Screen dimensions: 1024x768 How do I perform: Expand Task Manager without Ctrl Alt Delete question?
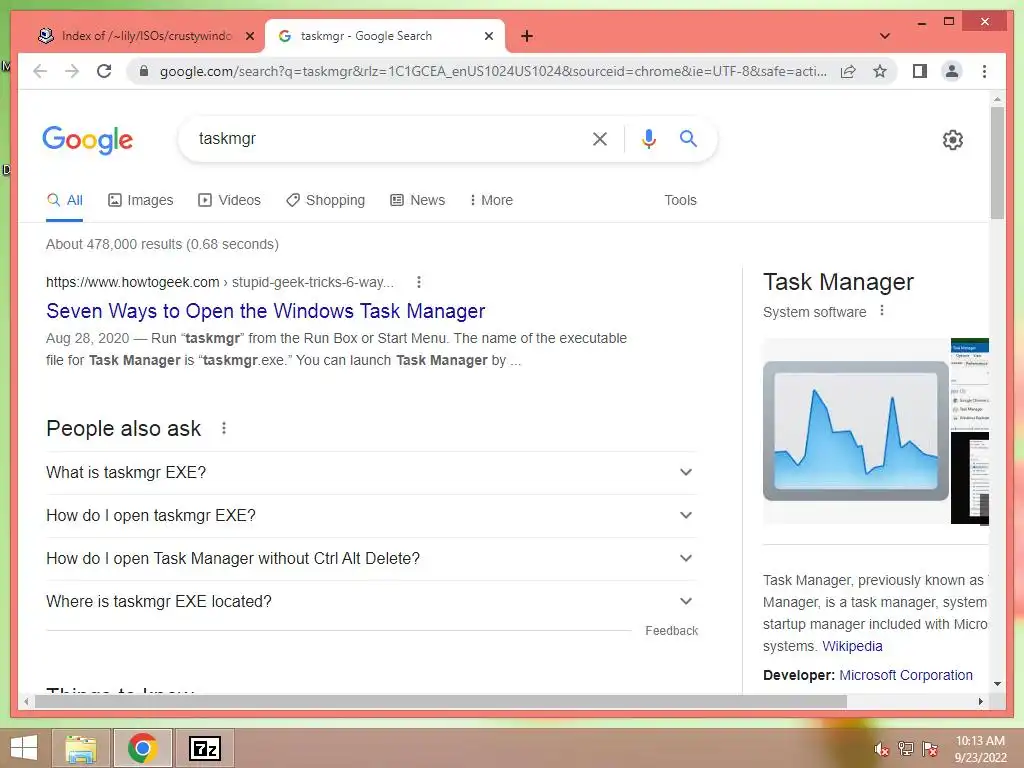point(371,558)
